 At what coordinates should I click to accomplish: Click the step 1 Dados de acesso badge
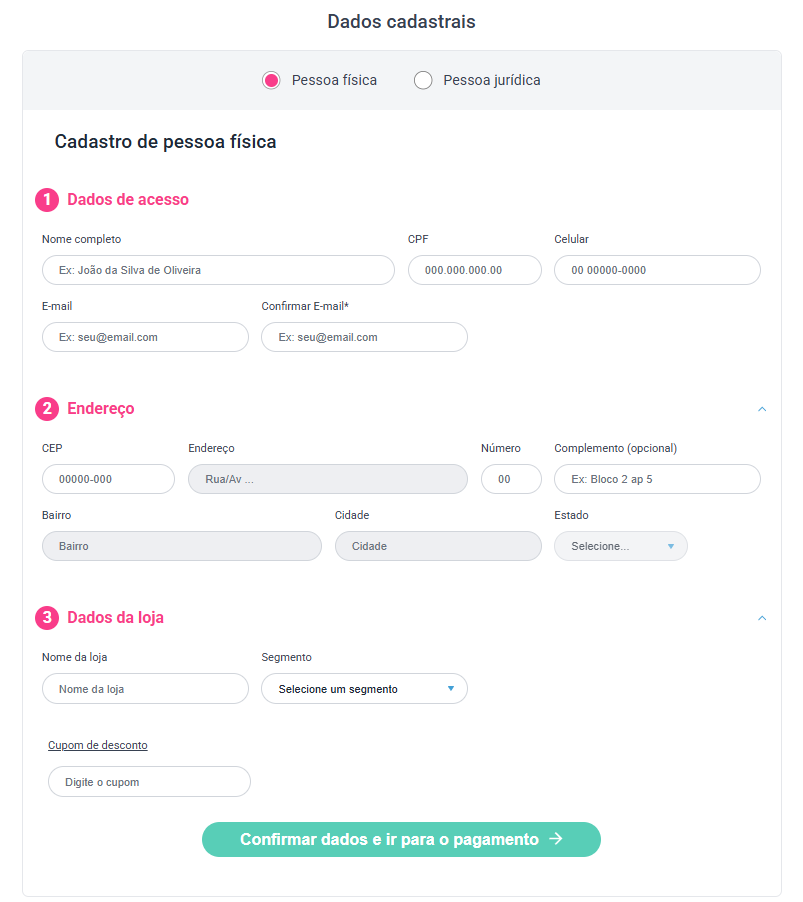point(47,200)
